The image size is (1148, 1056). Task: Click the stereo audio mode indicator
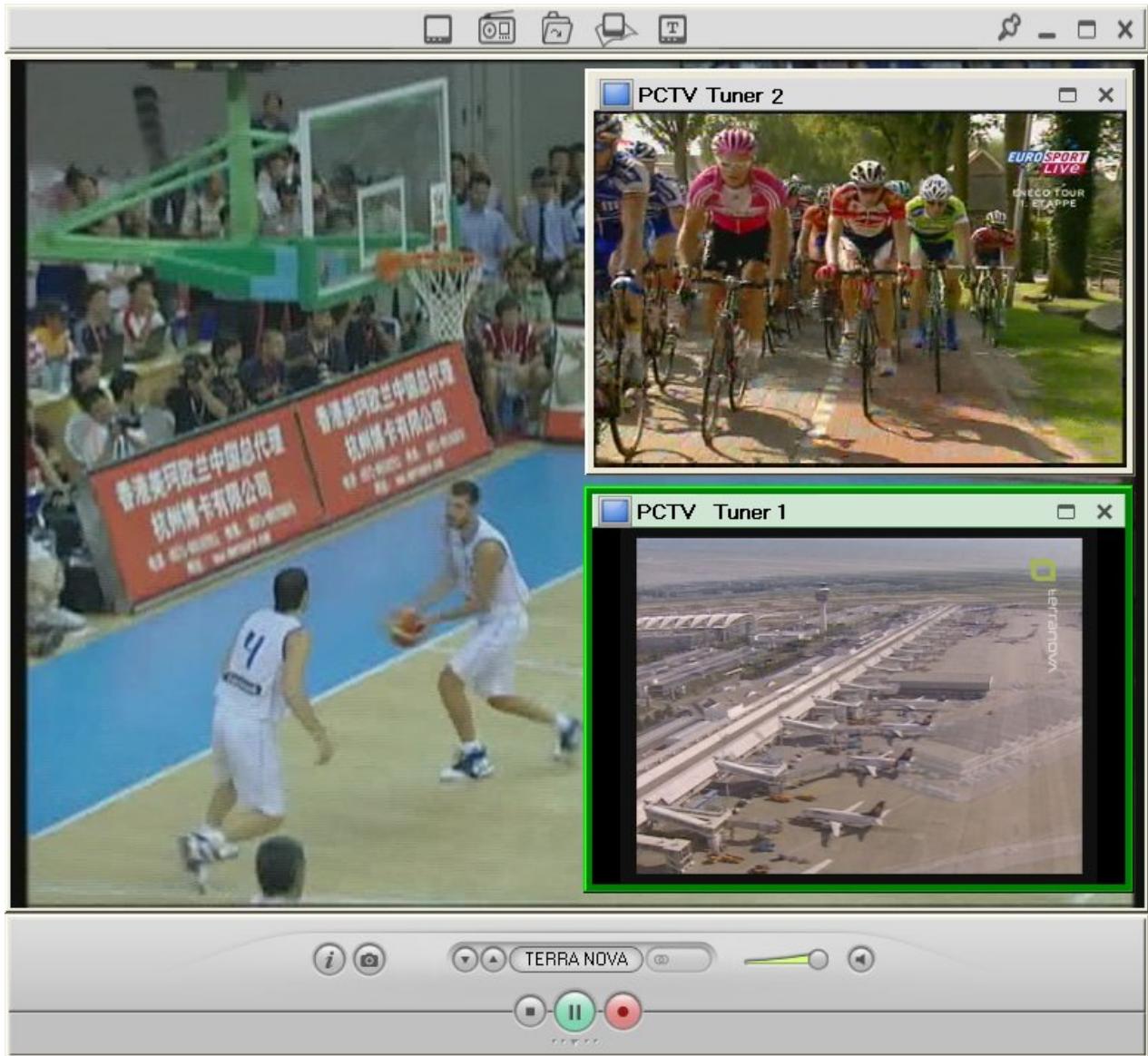click(679, 959)
